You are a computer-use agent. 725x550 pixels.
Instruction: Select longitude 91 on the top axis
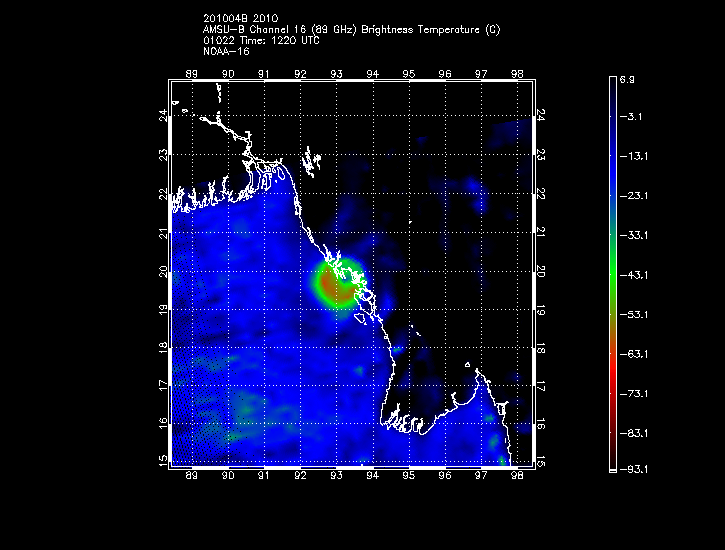[264, 74]
